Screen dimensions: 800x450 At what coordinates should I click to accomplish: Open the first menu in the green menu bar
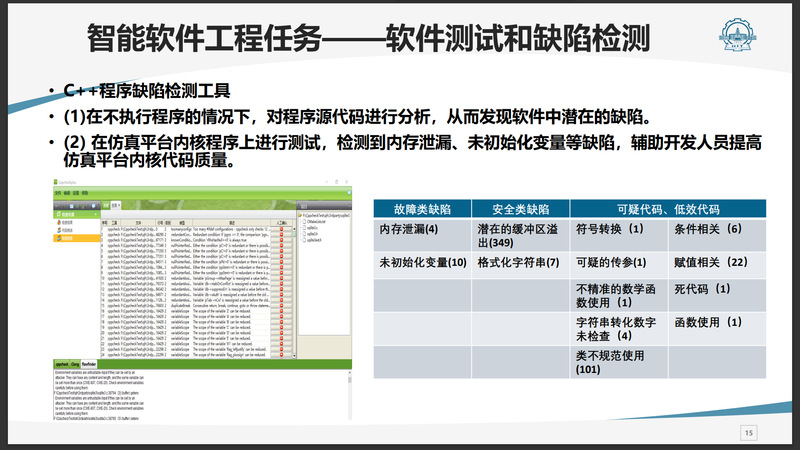(x=58, y=195)
